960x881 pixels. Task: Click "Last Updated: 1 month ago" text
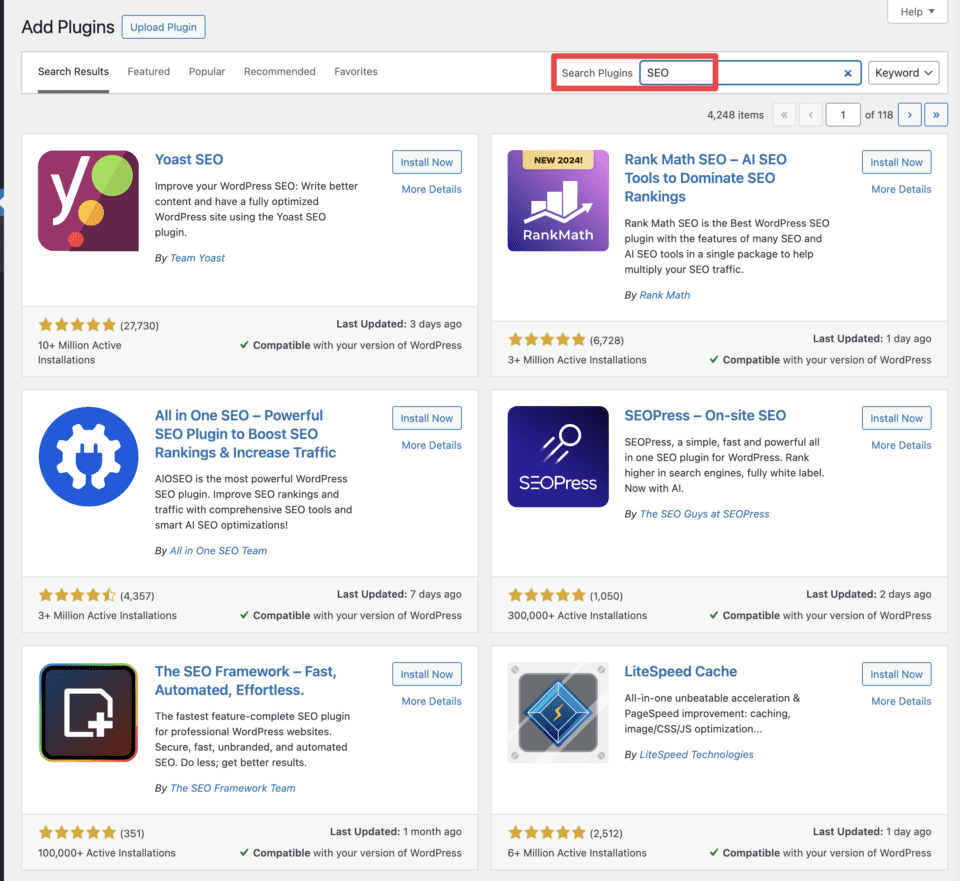396,832
